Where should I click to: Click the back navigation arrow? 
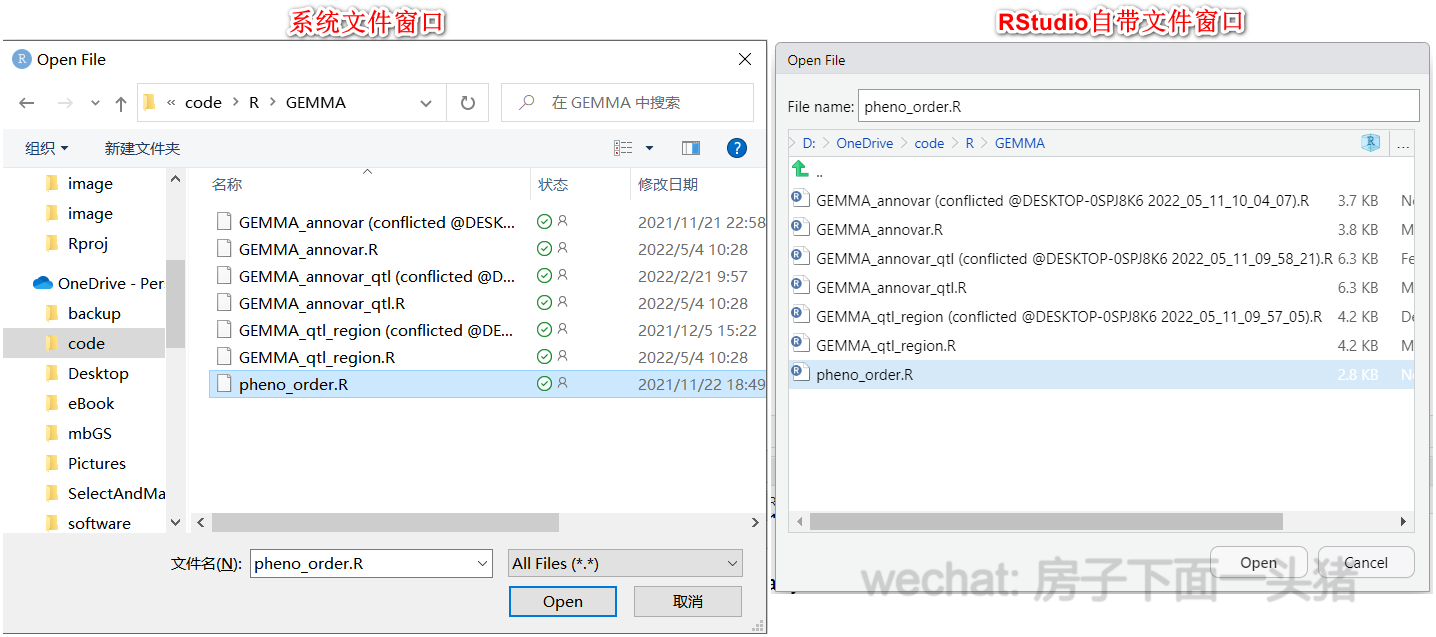coord(26,102)
